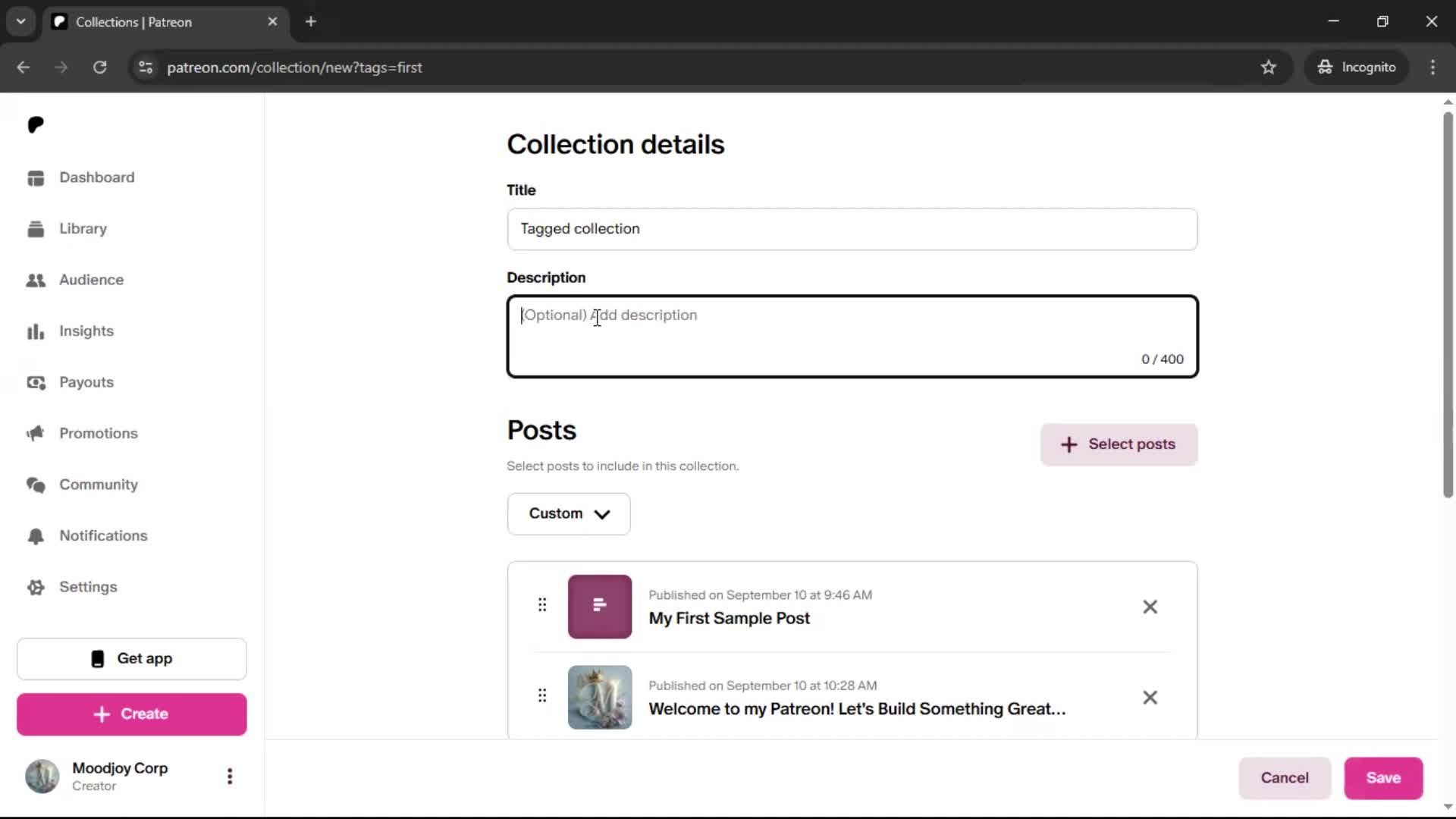
Task: Click the My First Sample Post title
Action: (729, 619)
